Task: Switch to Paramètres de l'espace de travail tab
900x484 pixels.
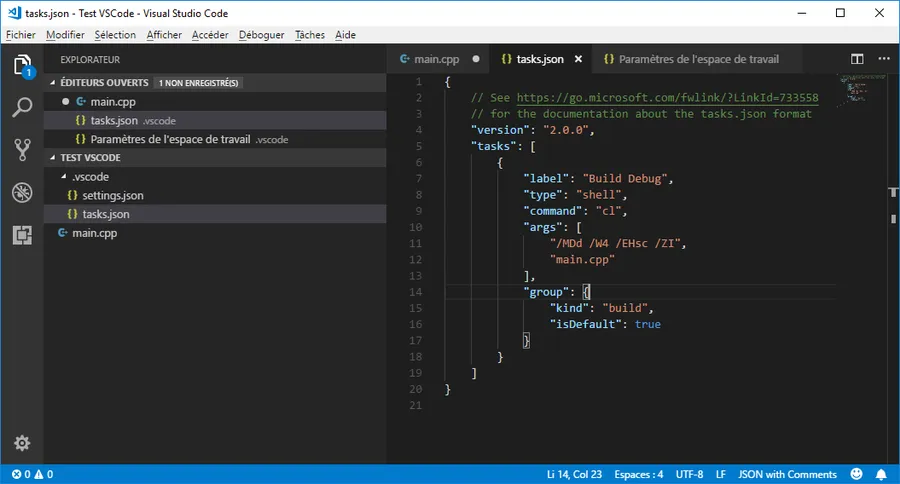Action: pyautogui.click(x=698, y=59)
